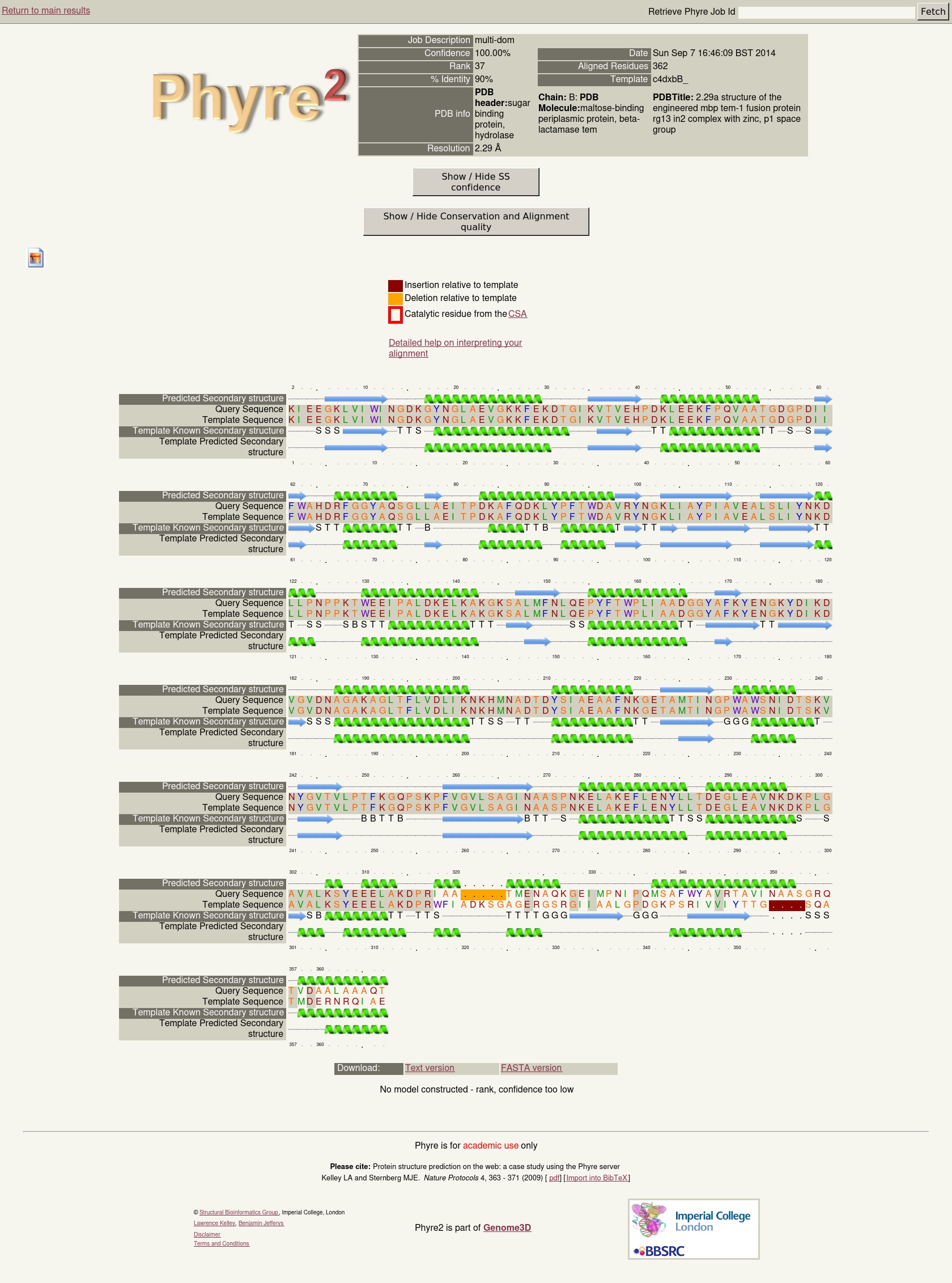Click the DNA protein structure graphic

(649, 1219)
